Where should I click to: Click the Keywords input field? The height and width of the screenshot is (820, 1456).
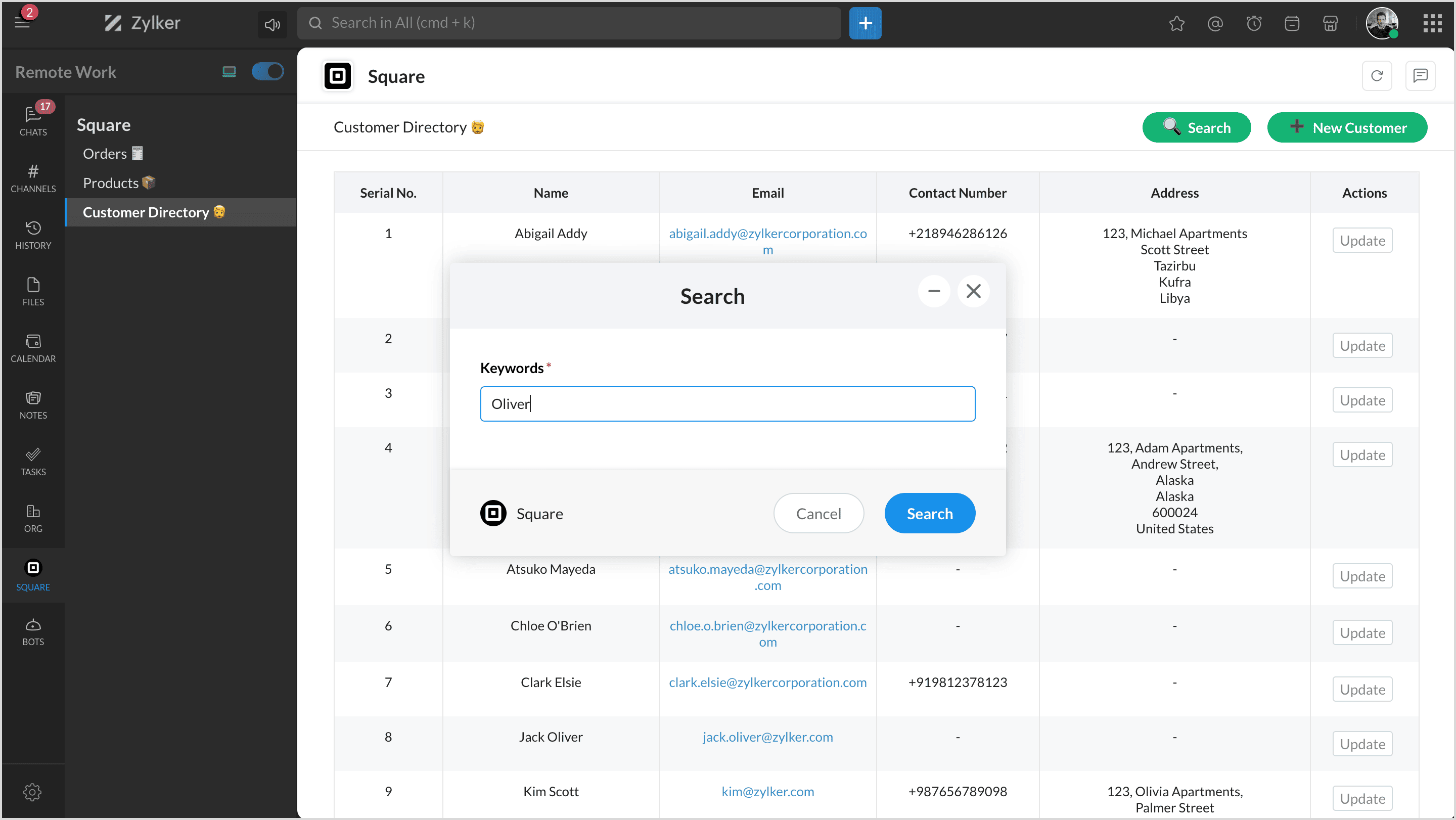point(727,403)
